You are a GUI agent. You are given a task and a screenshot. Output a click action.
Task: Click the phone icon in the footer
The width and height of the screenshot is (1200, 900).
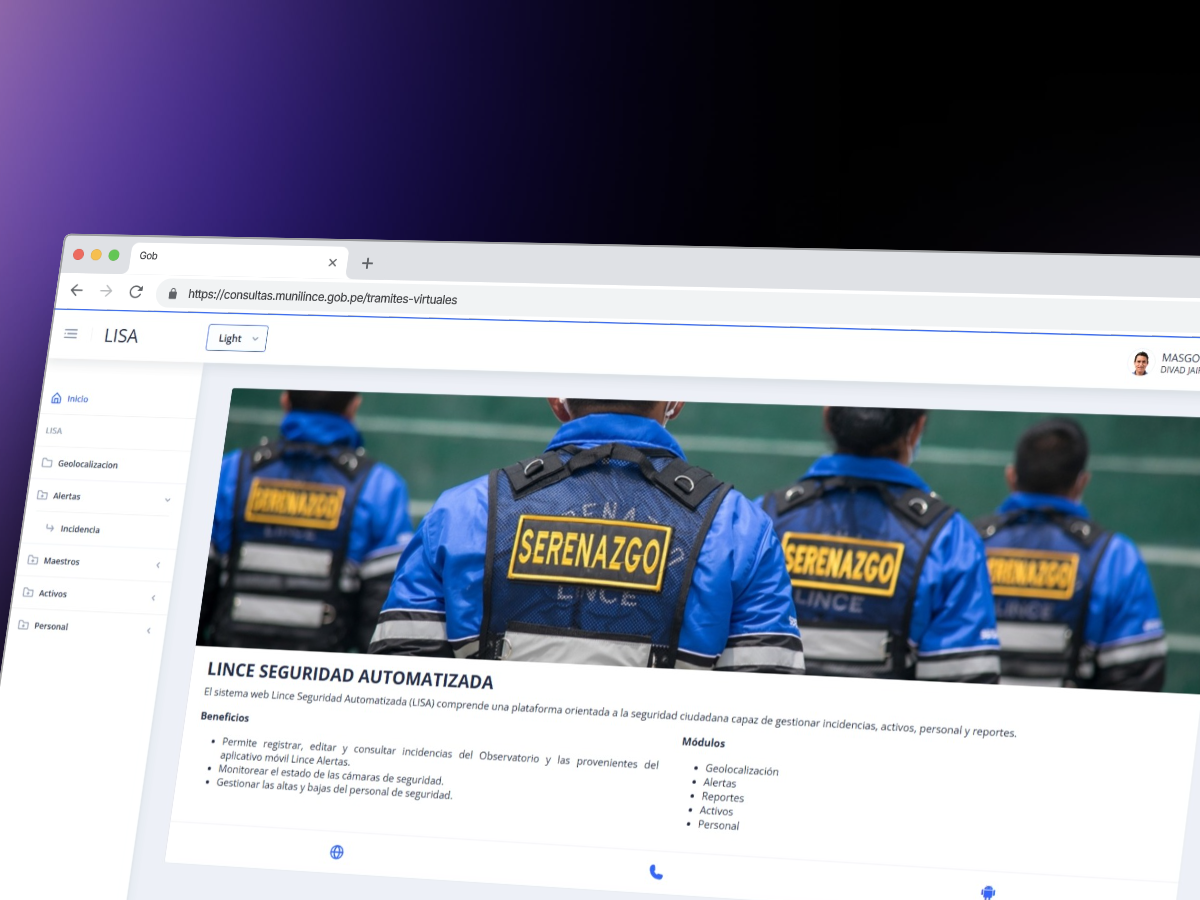[656, 872]
